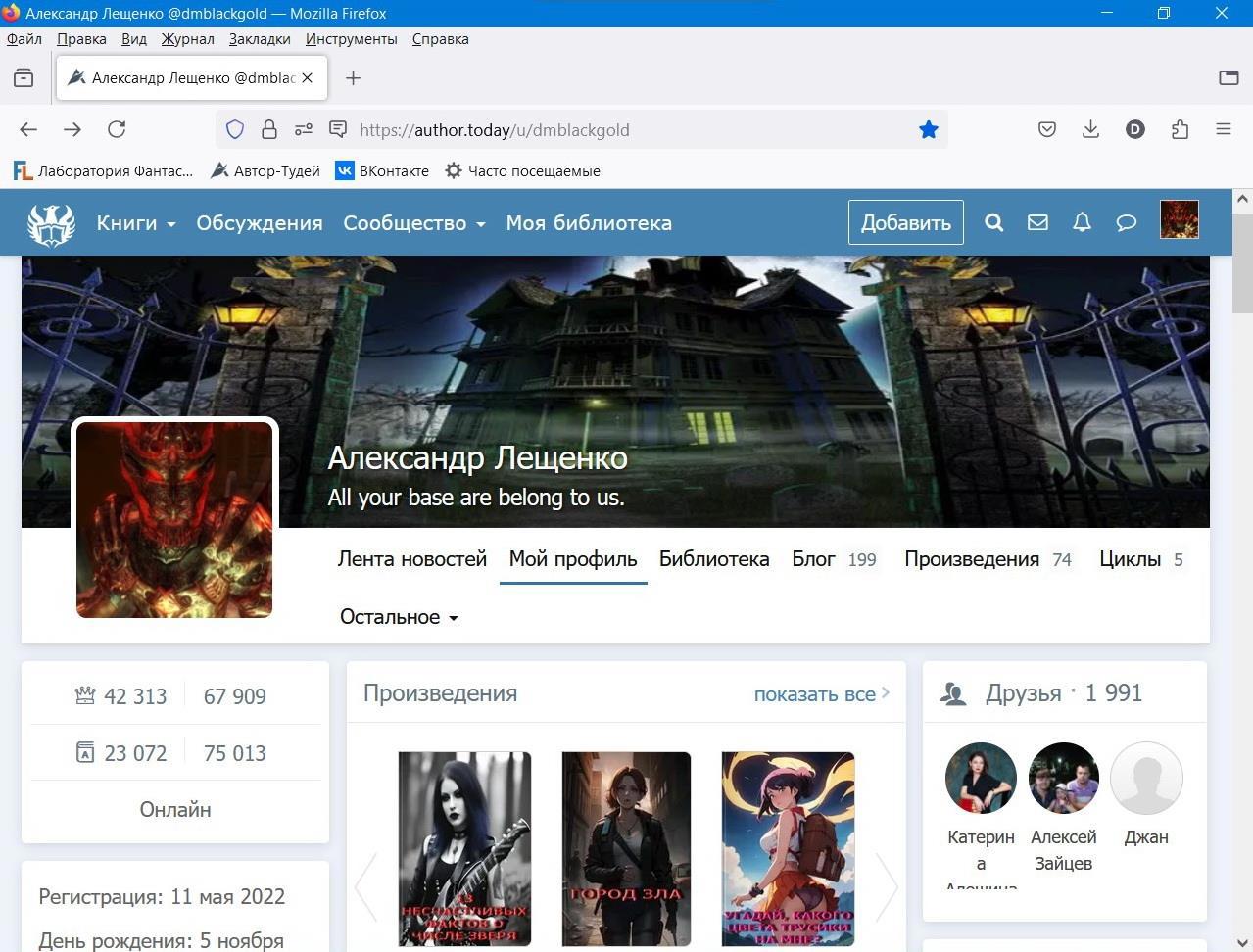Click the показать все link
Image resolution: width=1253 pixels, height=952 pixels.
821,693
